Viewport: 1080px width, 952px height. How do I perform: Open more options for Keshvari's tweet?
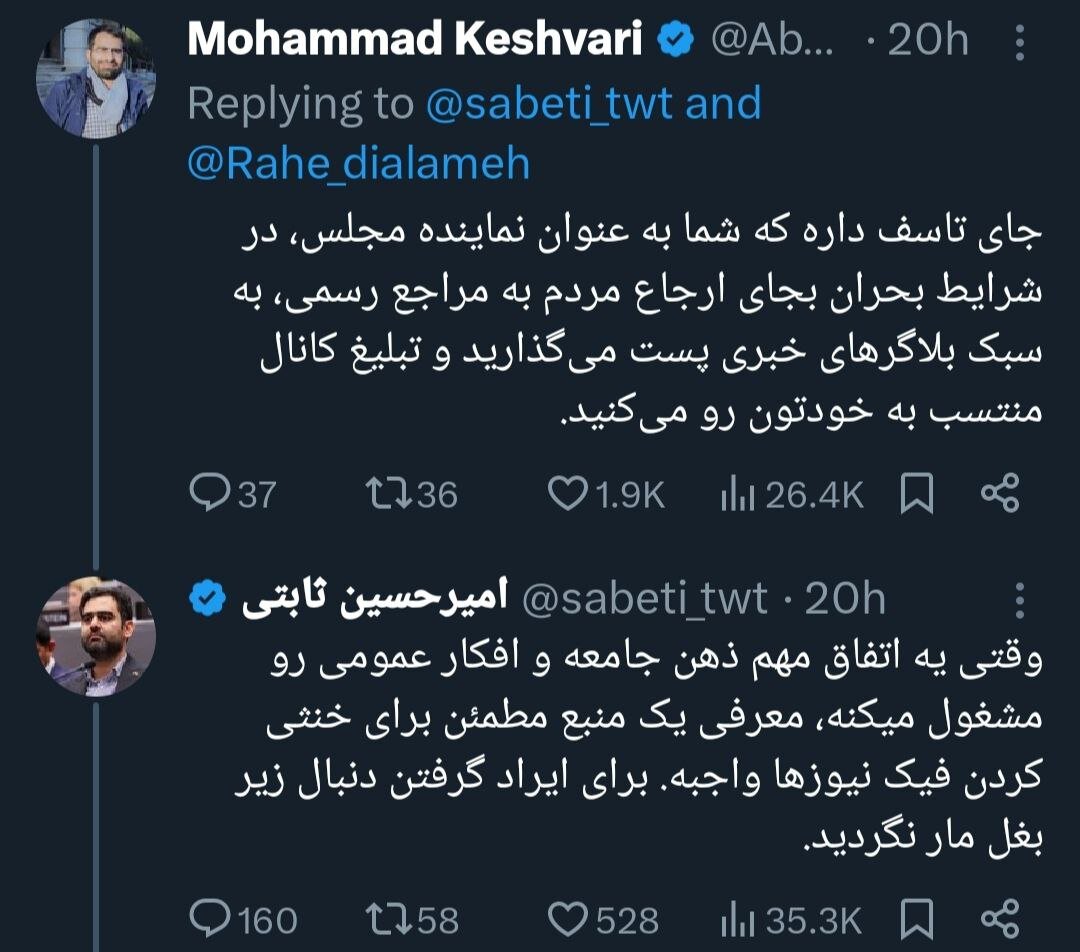pos(1019,42)
